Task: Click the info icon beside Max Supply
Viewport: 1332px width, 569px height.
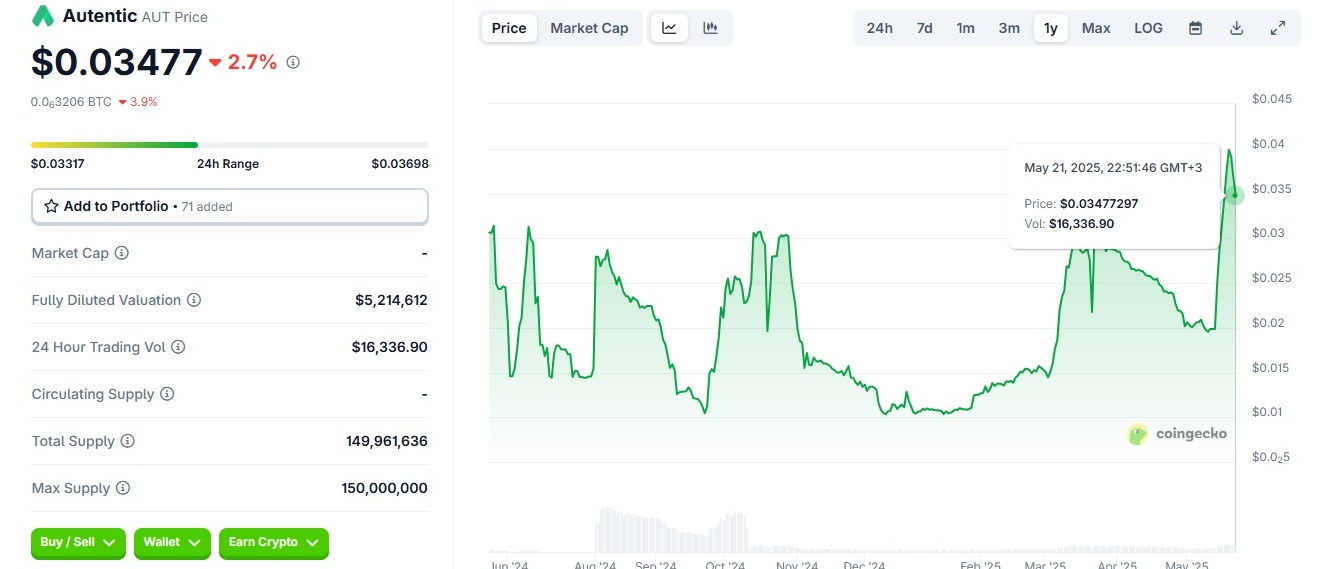Action: tap(122, 488)
